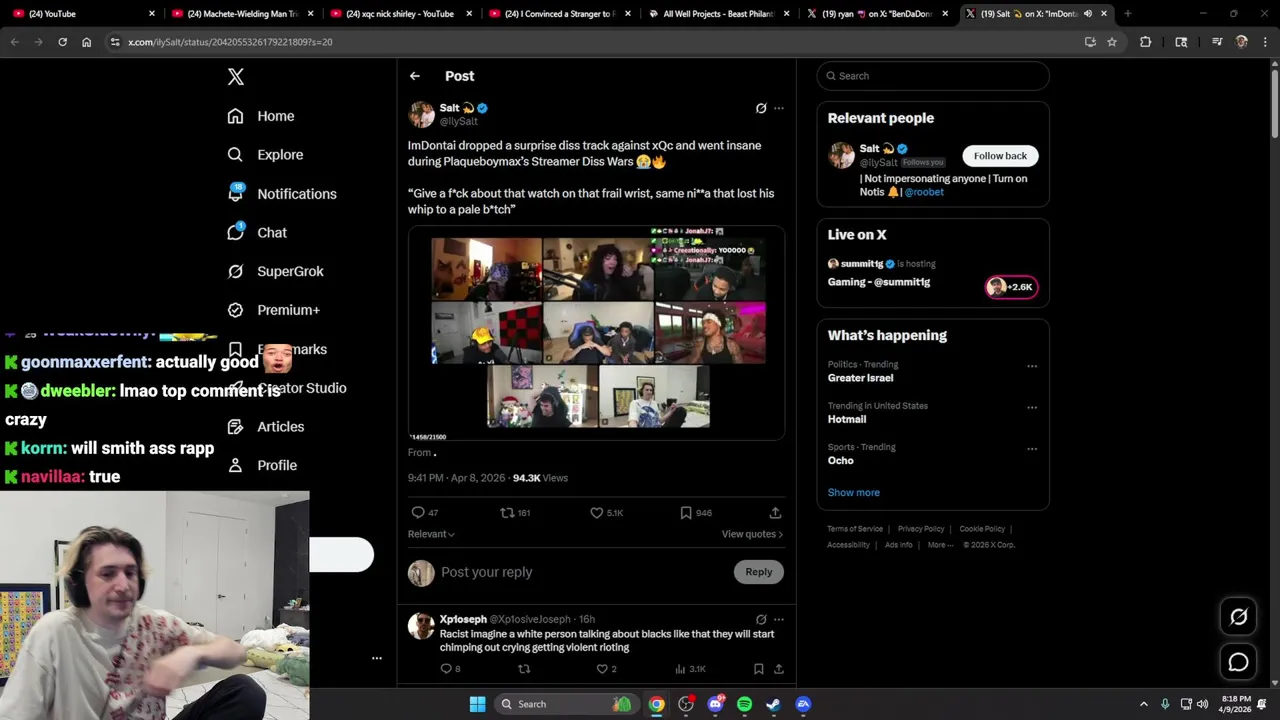
Task: Open Chrome extensions puzzle icon
Action: 1145,42
